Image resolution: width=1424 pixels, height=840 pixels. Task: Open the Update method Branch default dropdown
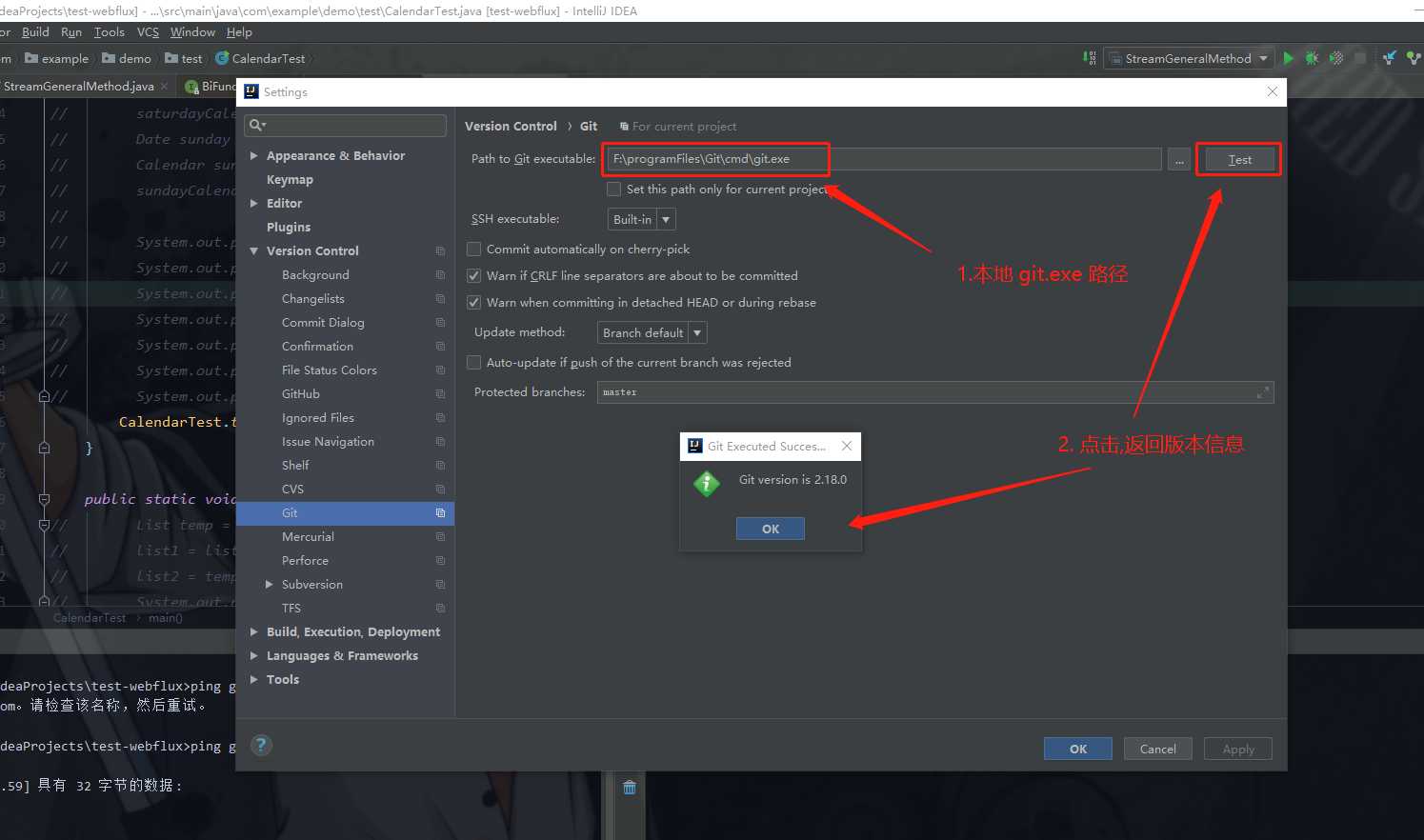(652, 332)
